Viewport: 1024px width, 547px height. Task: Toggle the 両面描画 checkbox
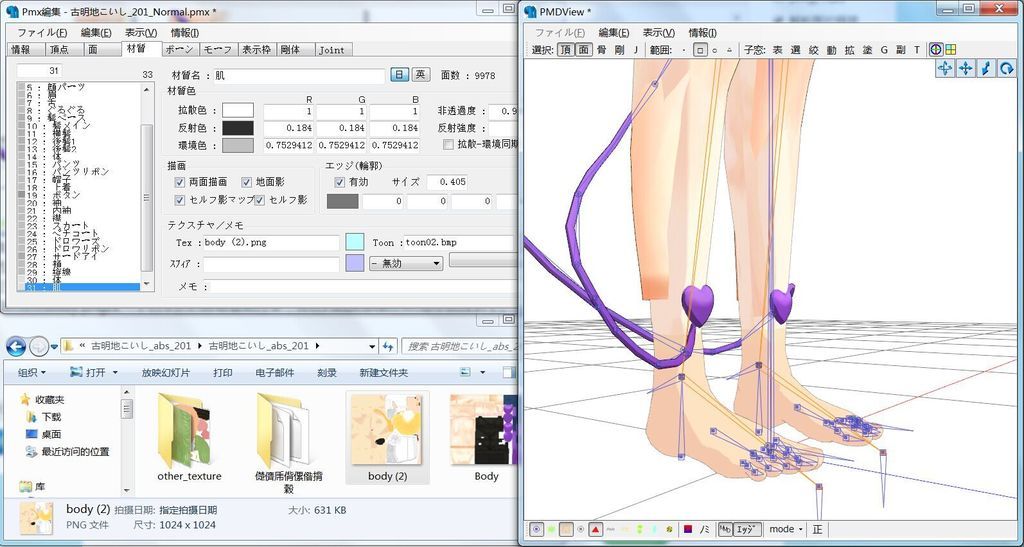(180, 182)
